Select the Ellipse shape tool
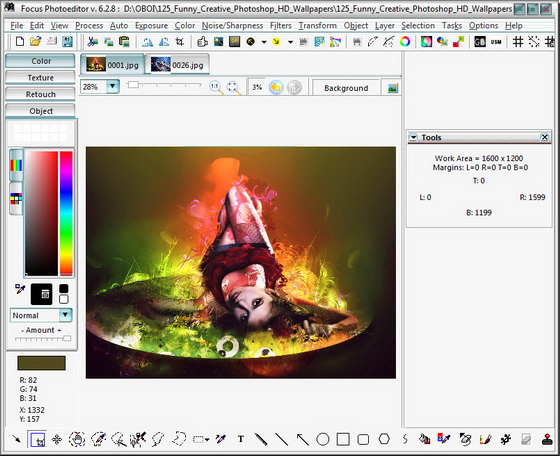The height and width of the screenshot is (456, 560). pos(322,439)
